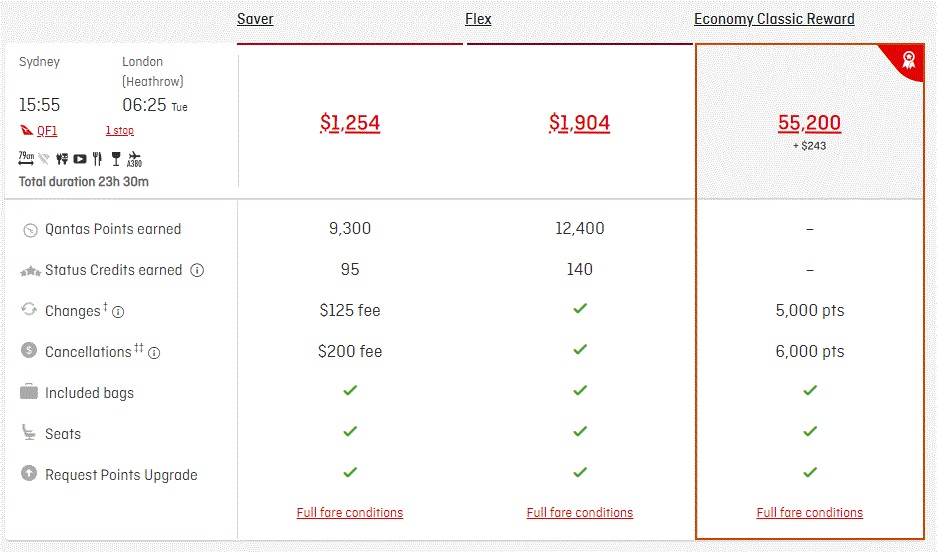Image resolution: width=937 pixels, height=552 pixels.
Task: Click the Qantas kangaroo logo beside QF1
Action: point(26,130)
